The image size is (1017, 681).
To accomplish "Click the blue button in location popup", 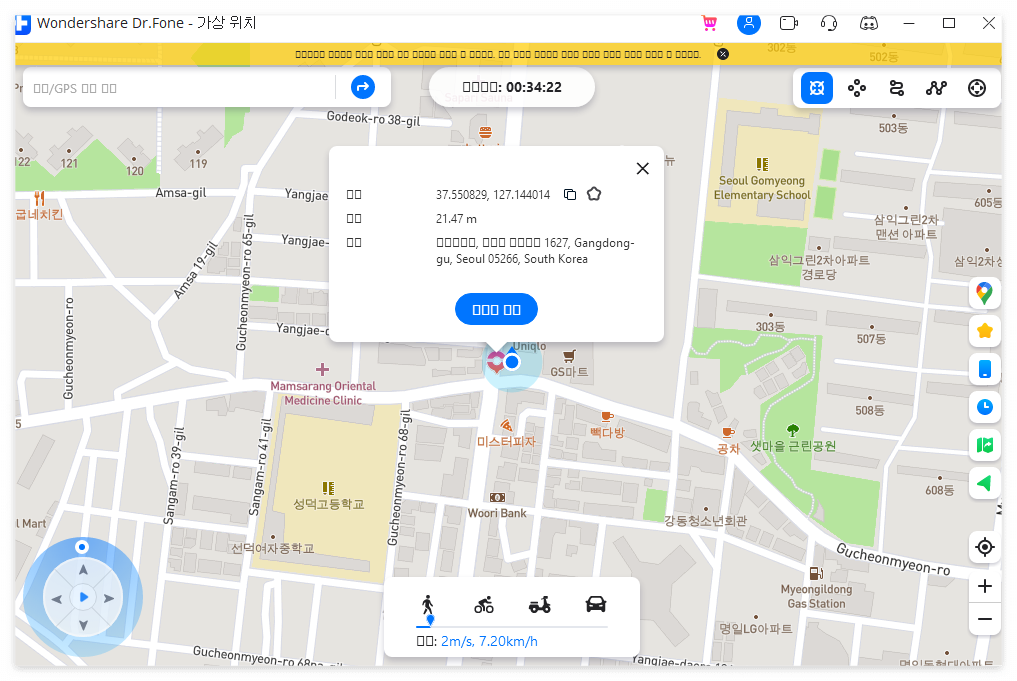I will point(496,309).
